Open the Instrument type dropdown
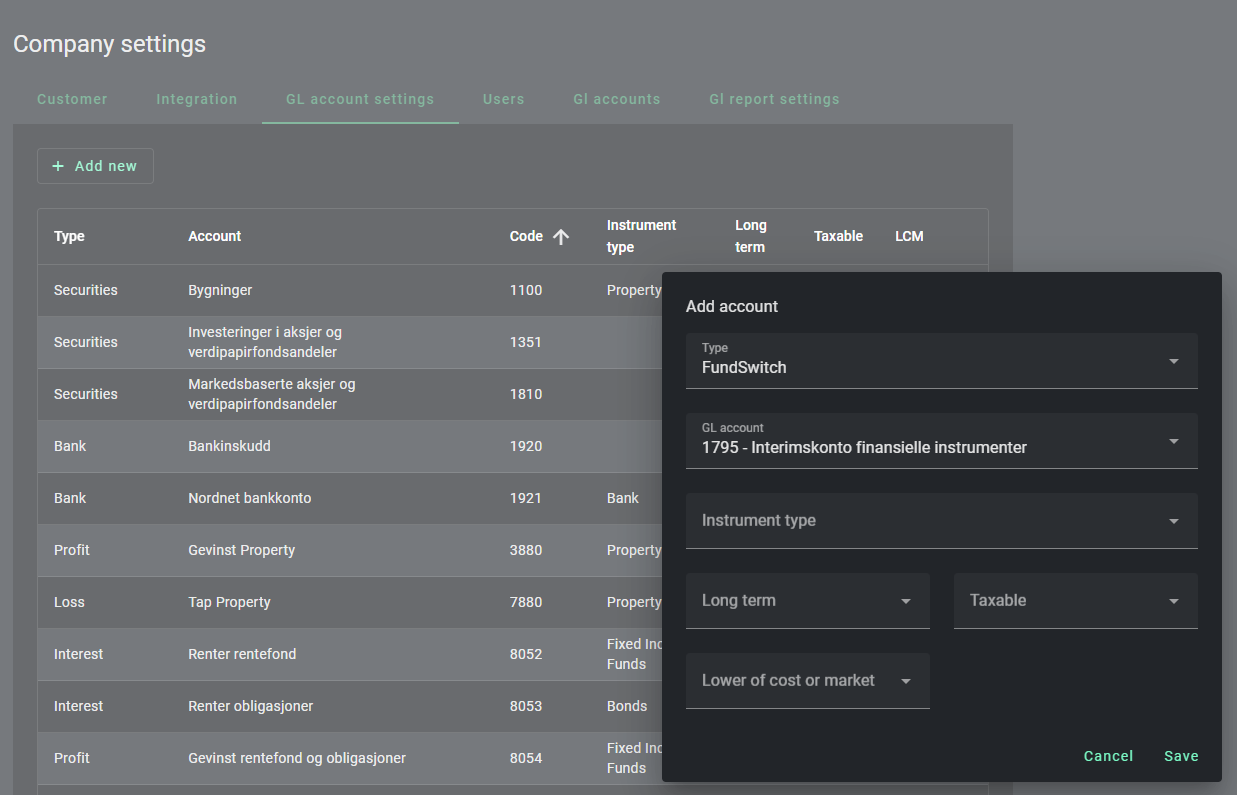The width and height of the screenshot is (1237, 795). point(940,521)
